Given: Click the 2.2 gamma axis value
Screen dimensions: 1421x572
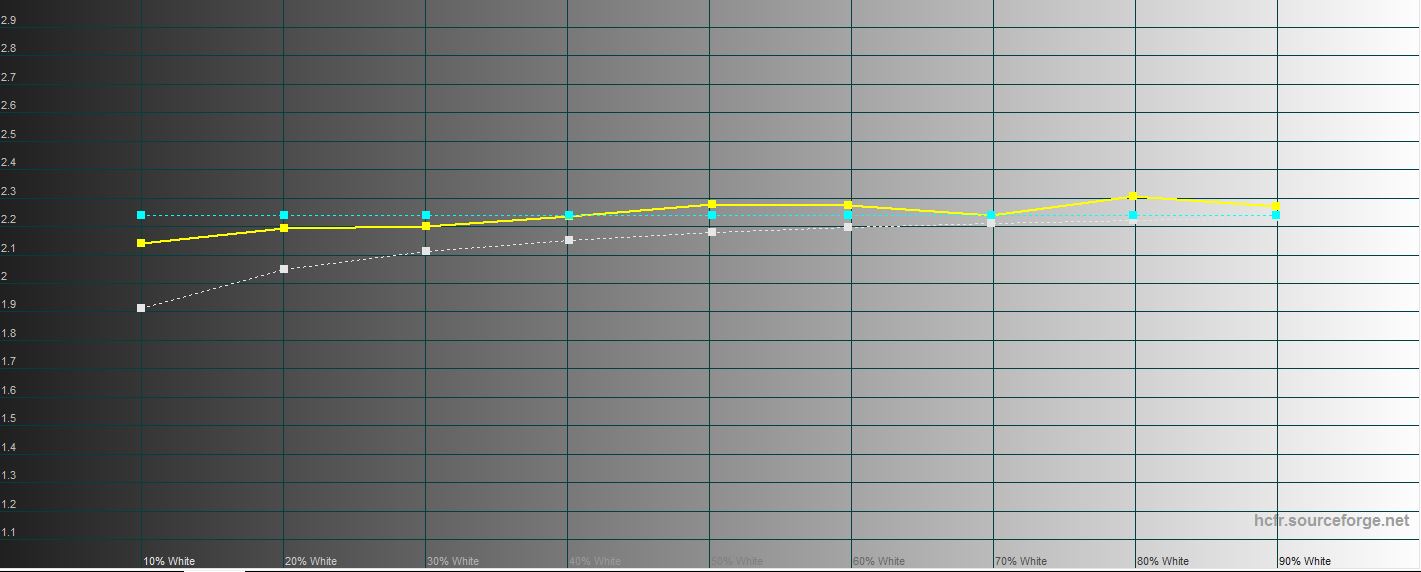Looking at the screenshot, I should tap(8, 219).
